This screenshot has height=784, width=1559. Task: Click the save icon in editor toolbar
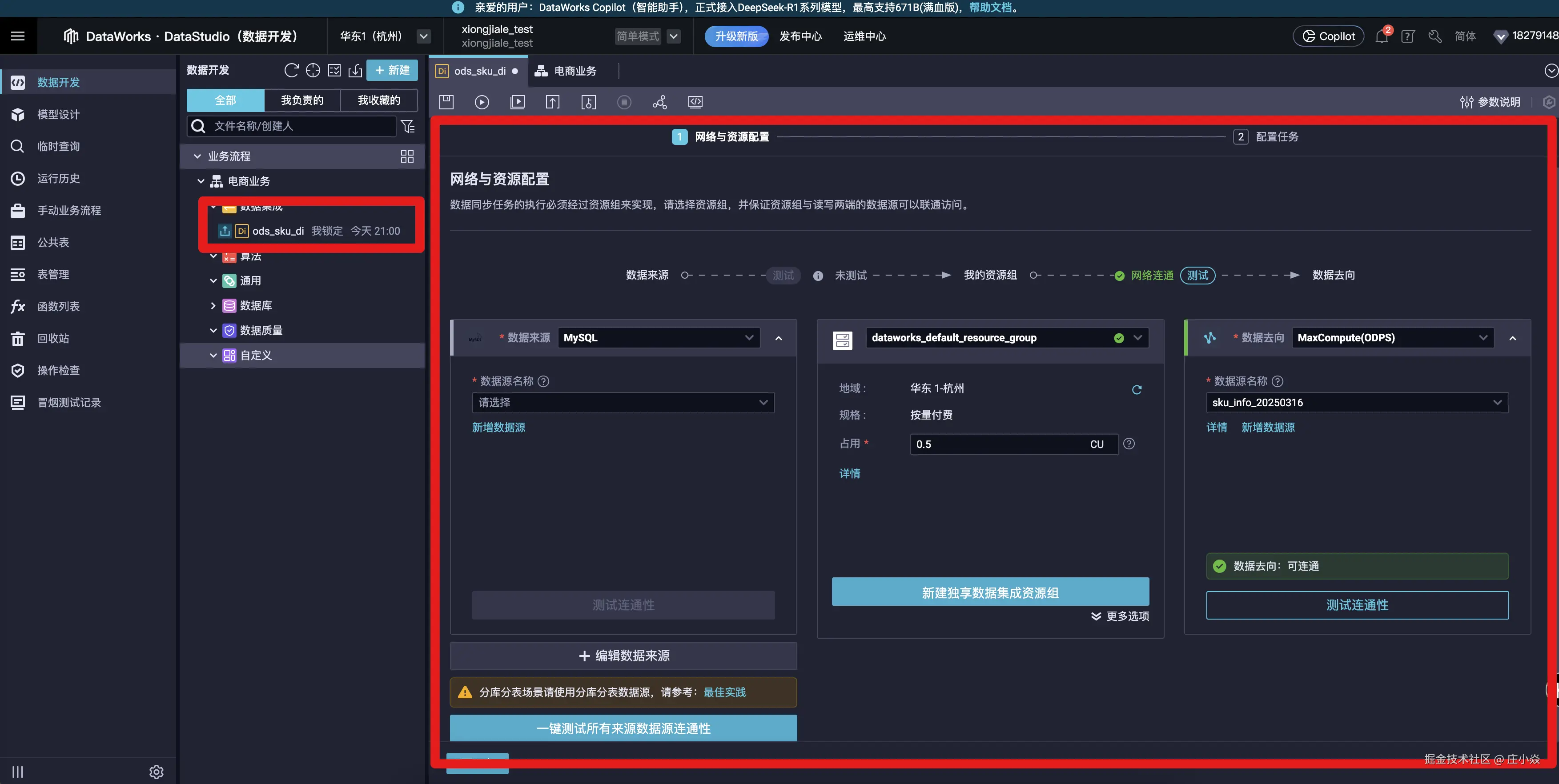(446, 102)
